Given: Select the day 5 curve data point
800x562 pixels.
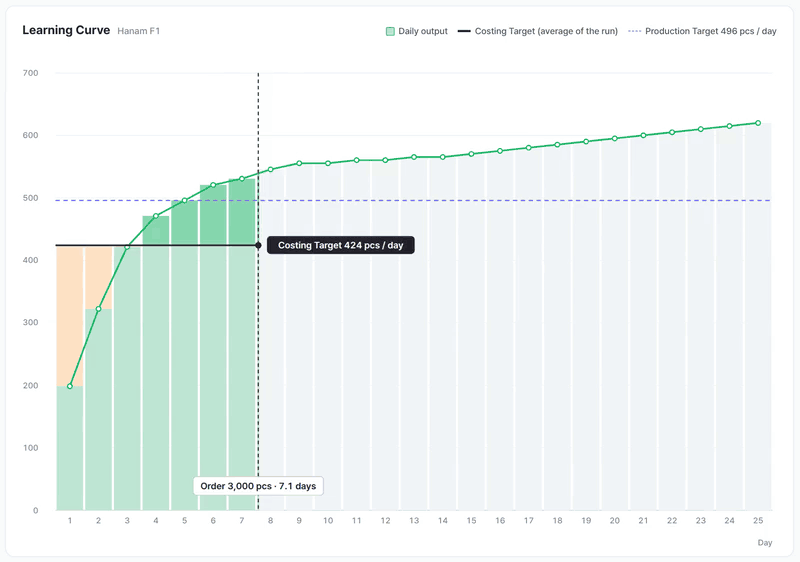Looking at the screenshot, I should [184, 200].
